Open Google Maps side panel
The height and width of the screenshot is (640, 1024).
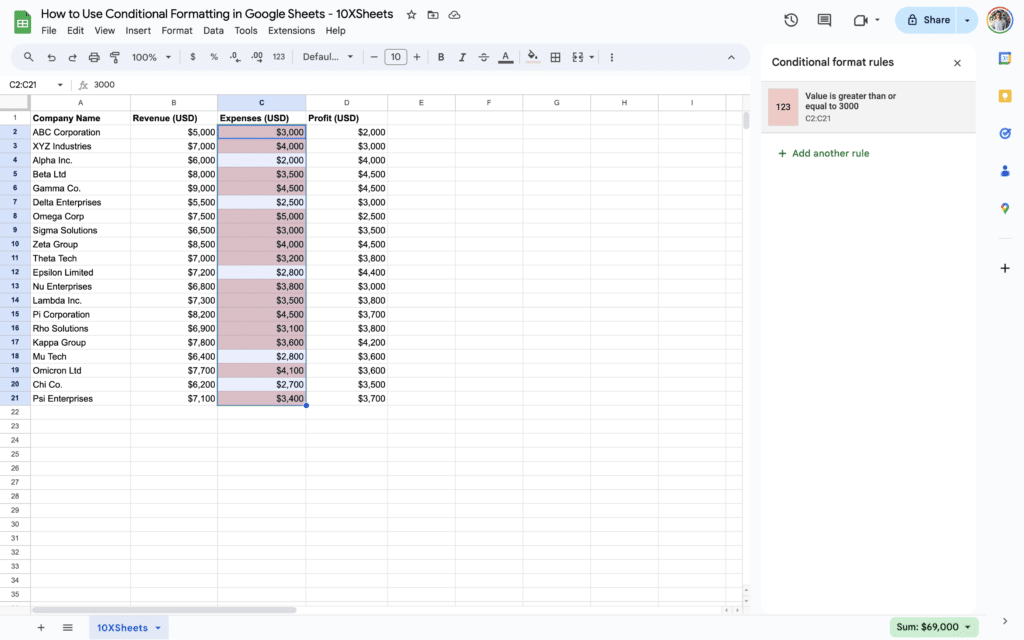[x=1004, y=208]
